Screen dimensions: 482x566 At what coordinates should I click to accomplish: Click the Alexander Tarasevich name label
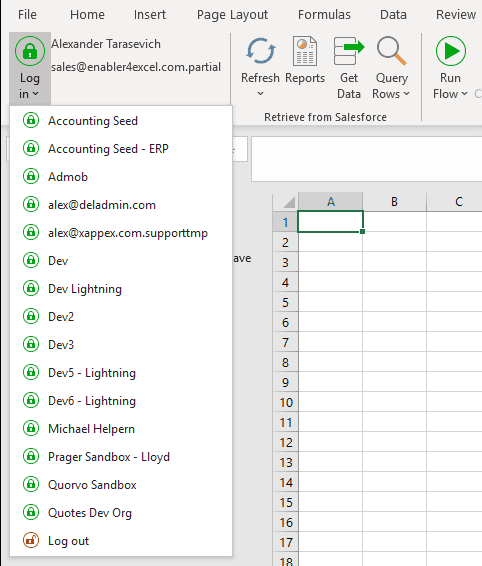click(x=106, y=44)
